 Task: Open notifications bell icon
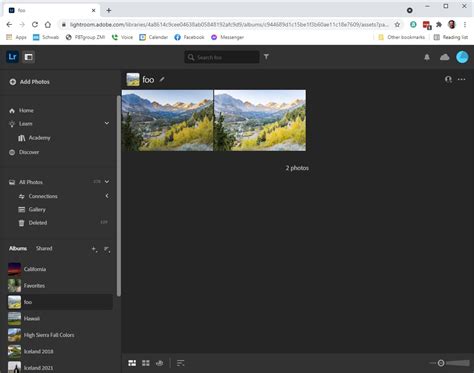427,57
